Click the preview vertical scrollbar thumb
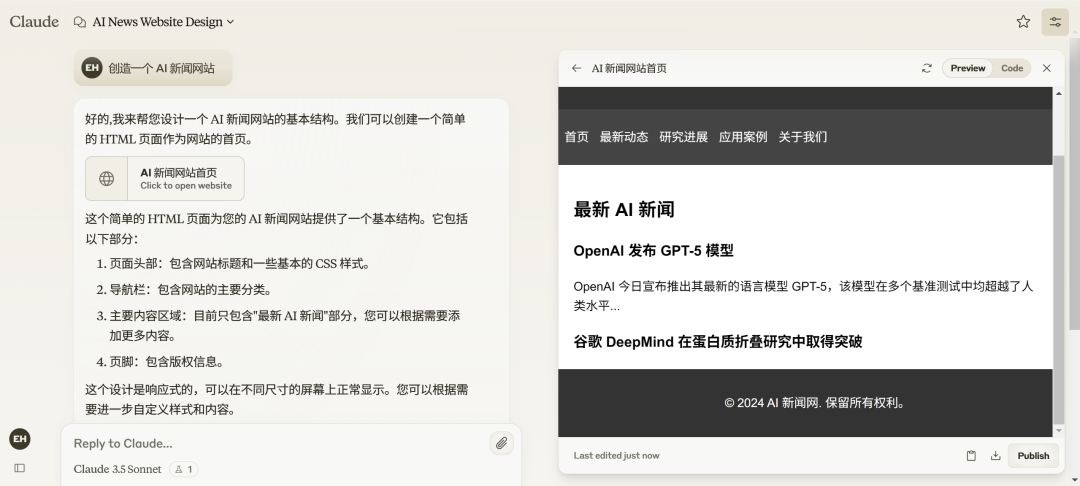The image size is (1080, 486). (1059, 289)
